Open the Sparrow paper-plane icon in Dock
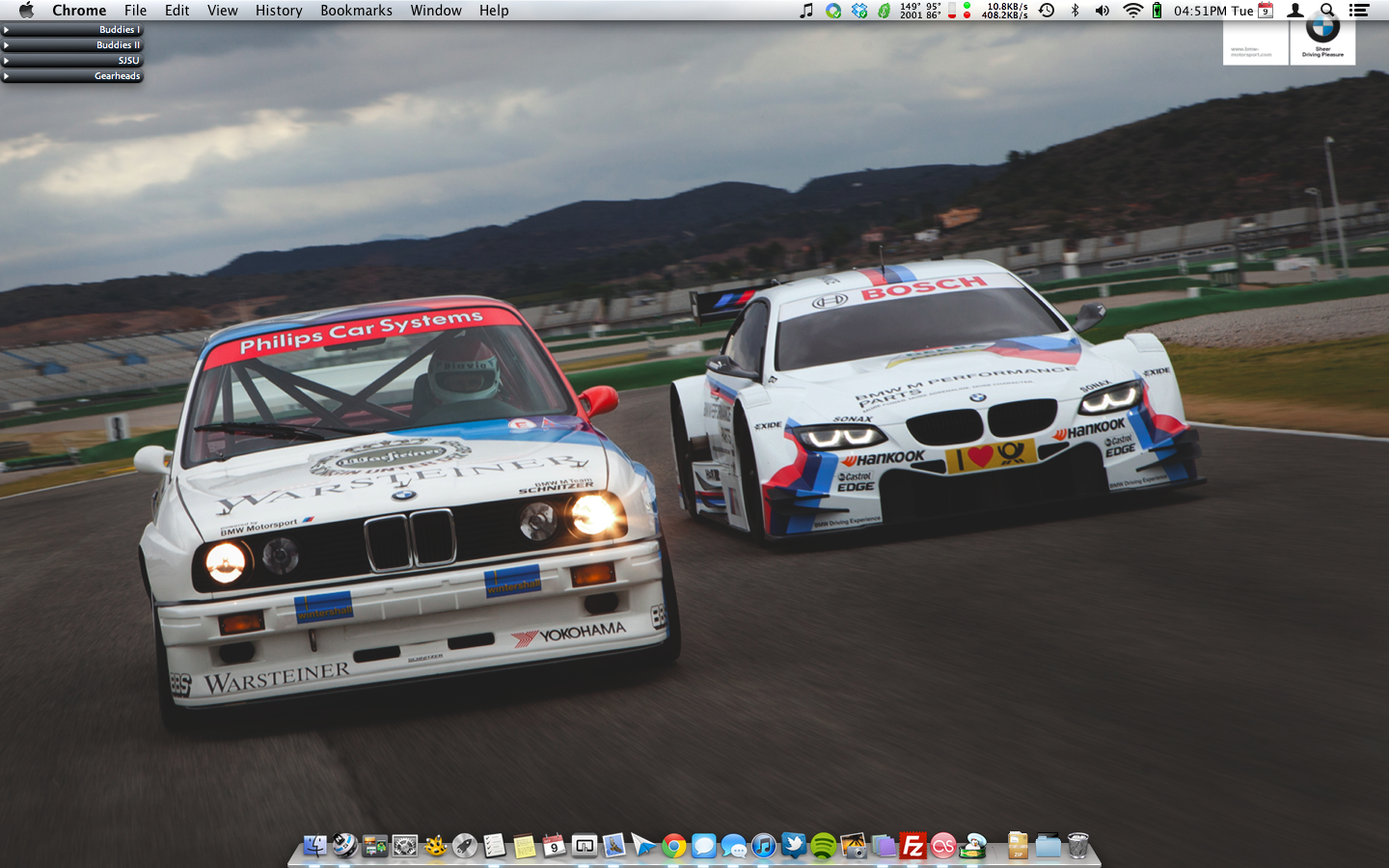Screen dimensions: 1389x868 [x=643, y=846]
